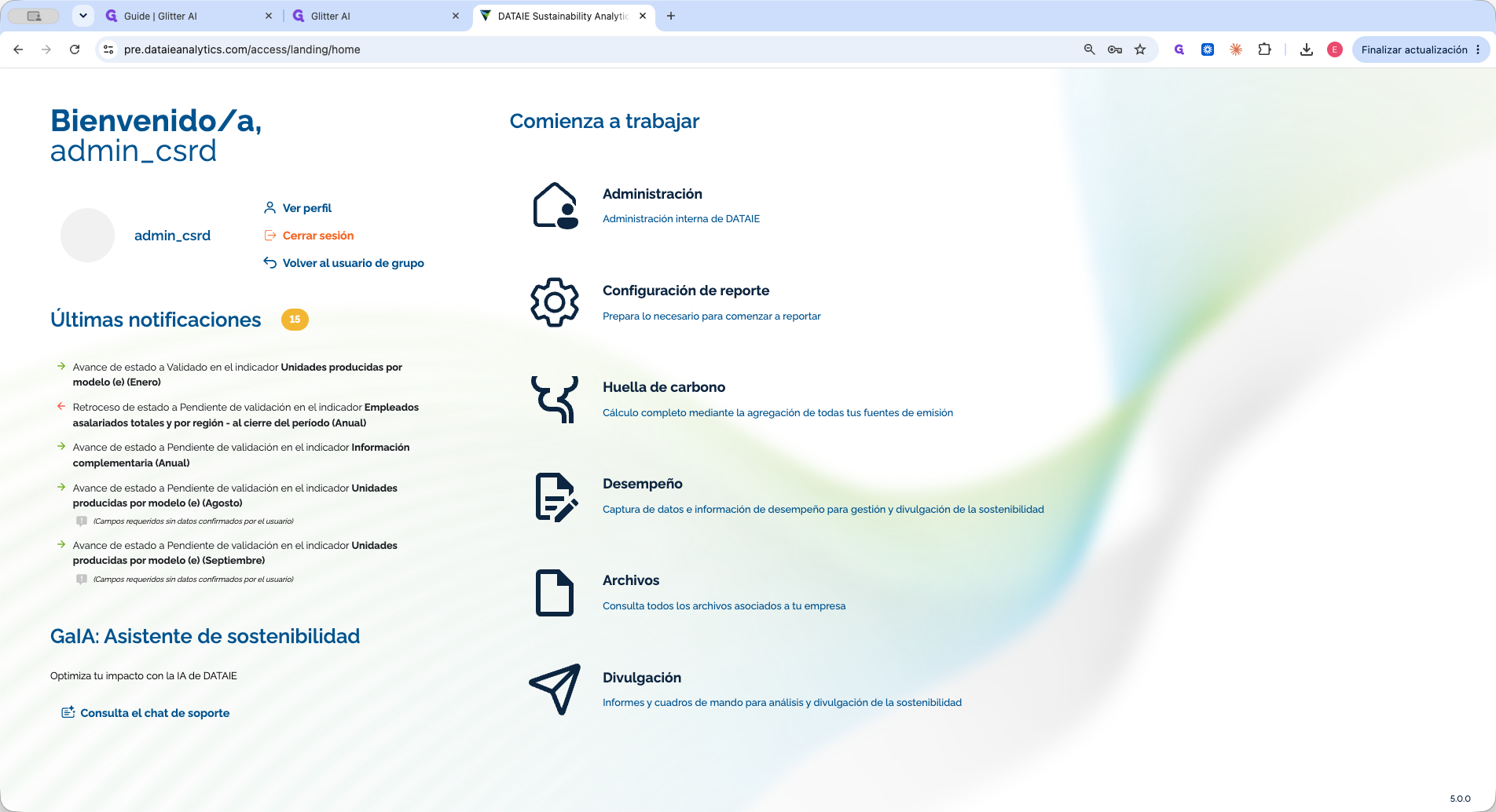Expand the browser tab search dropdown arrow

click(82, 16)
